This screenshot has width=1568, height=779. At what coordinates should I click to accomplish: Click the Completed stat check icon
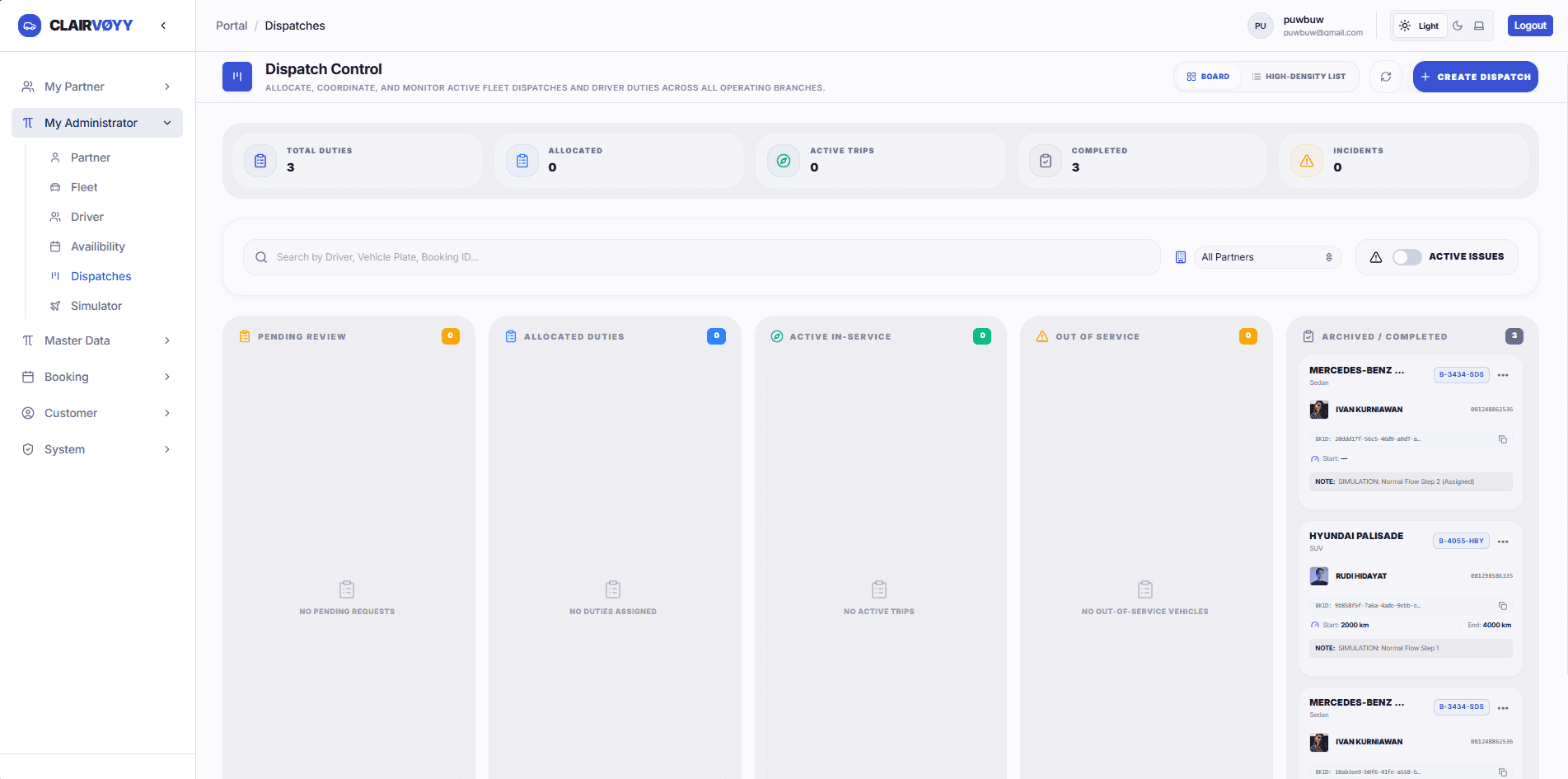click(1046, 161)
